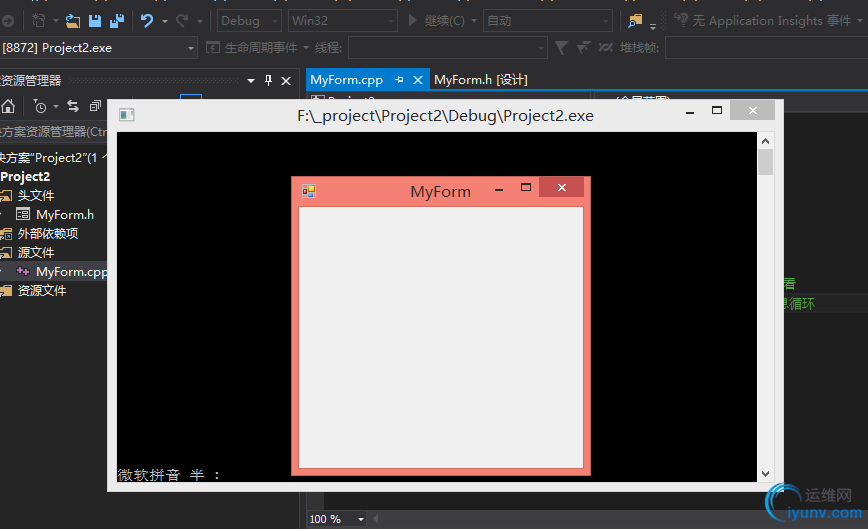Open the toolbar overflow options arrow
Screen dimensions: 868x529
click(x=653, y=25)
